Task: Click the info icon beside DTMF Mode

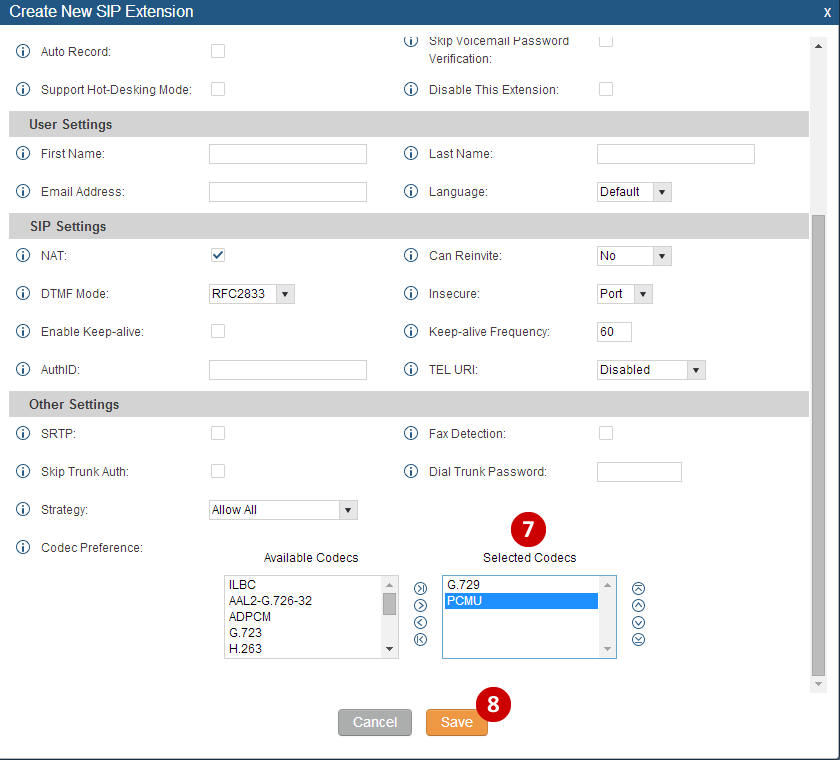Action: click(24, 294)
